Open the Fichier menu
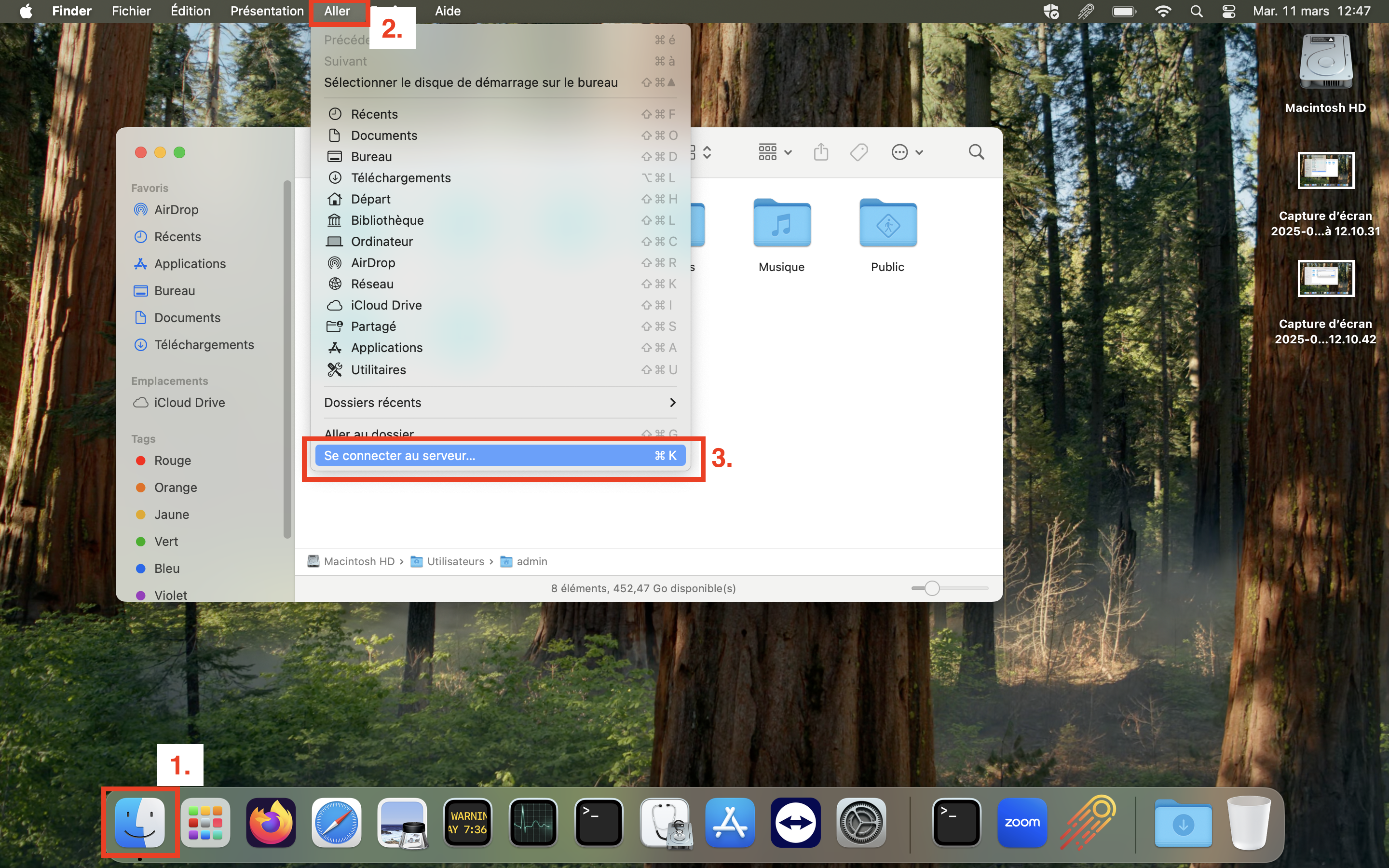The image size is (1389, 868). pos(131,12)
